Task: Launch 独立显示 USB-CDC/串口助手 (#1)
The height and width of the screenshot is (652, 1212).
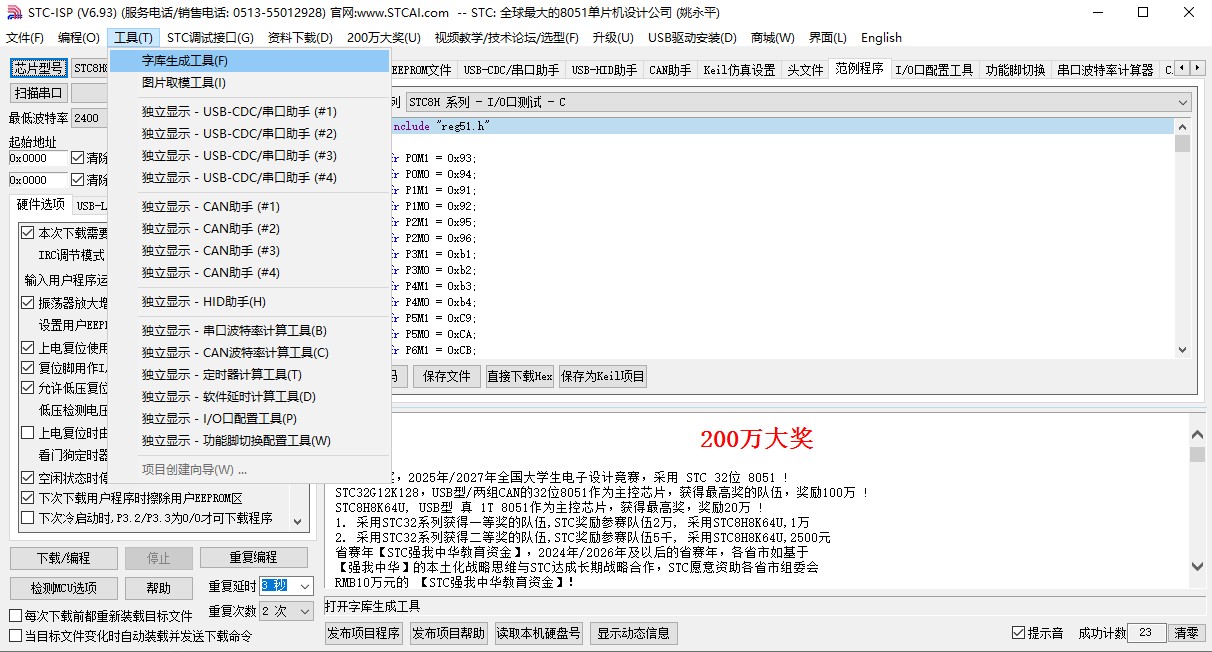Action: (x=248, y=112)
